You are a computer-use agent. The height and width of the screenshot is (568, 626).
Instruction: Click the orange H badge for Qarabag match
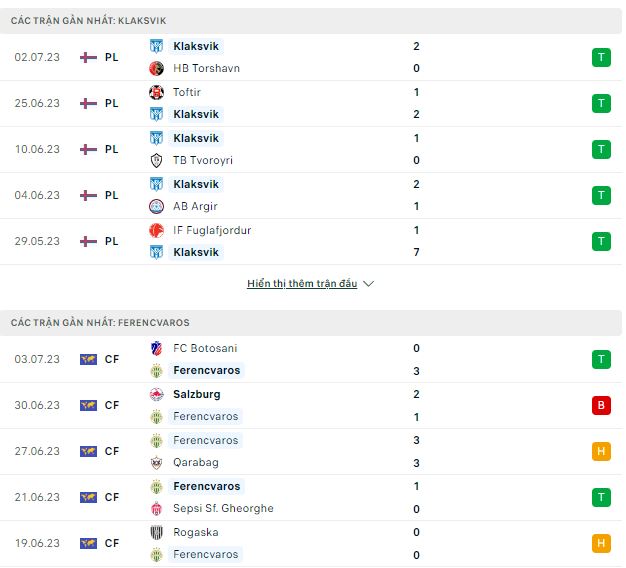pos(601,451)
